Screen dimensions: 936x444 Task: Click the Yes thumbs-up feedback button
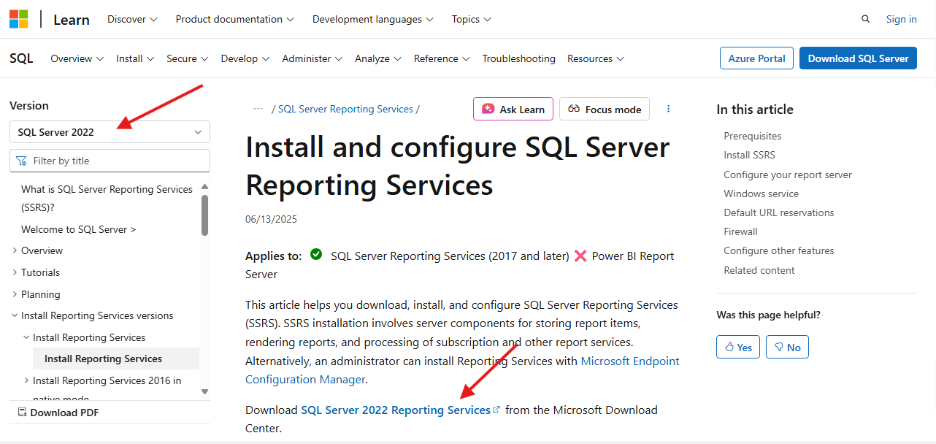(738, 347)
